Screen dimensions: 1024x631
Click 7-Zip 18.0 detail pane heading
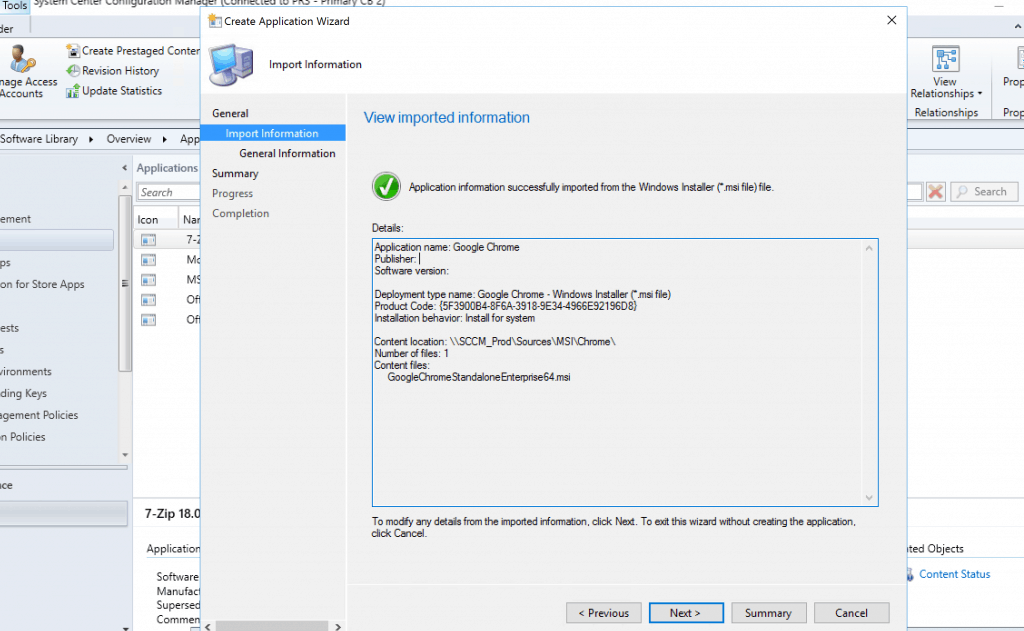(x=172, y=513)
